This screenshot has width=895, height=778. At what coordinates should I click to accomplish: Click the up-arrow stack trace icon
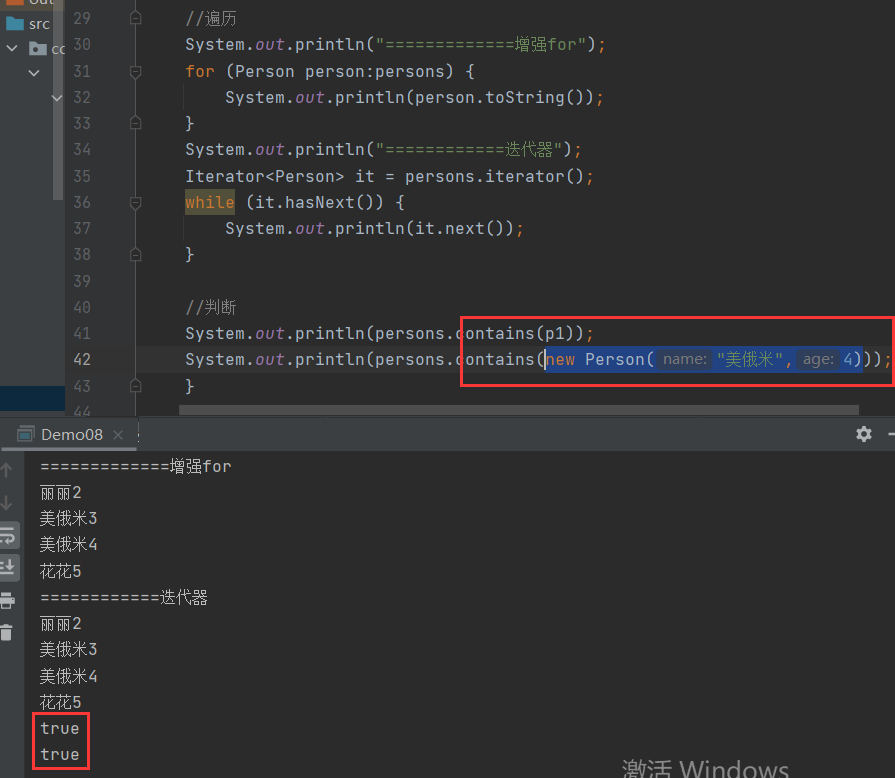click(6, 470)
